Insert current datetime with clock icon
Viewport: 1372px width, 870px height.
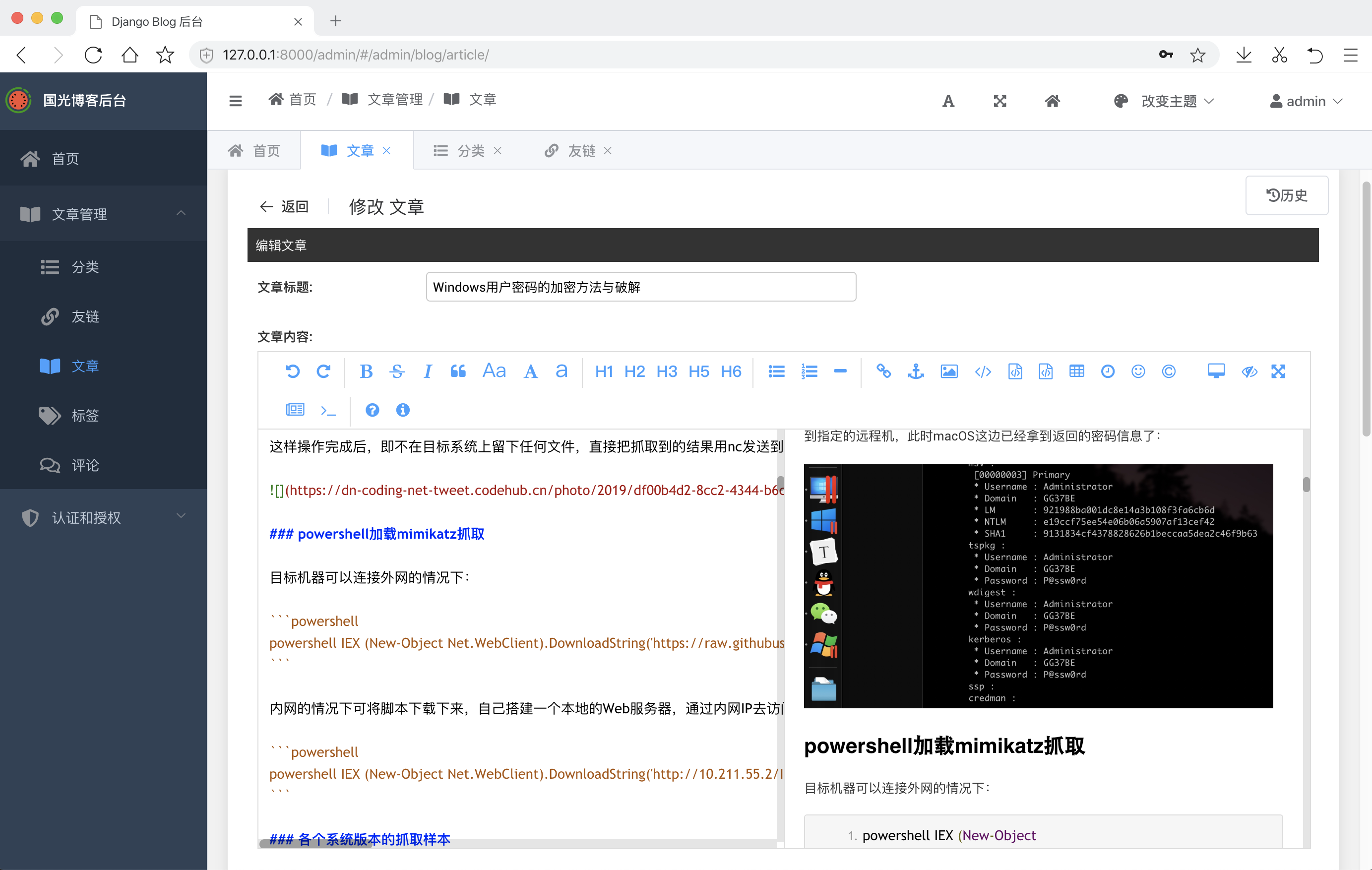[x=1107, y=372]
